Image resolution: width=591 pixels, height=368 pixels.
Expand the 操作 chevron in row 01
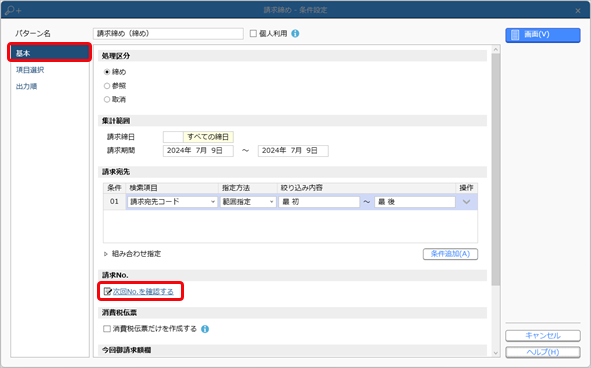tap(466, 202)
